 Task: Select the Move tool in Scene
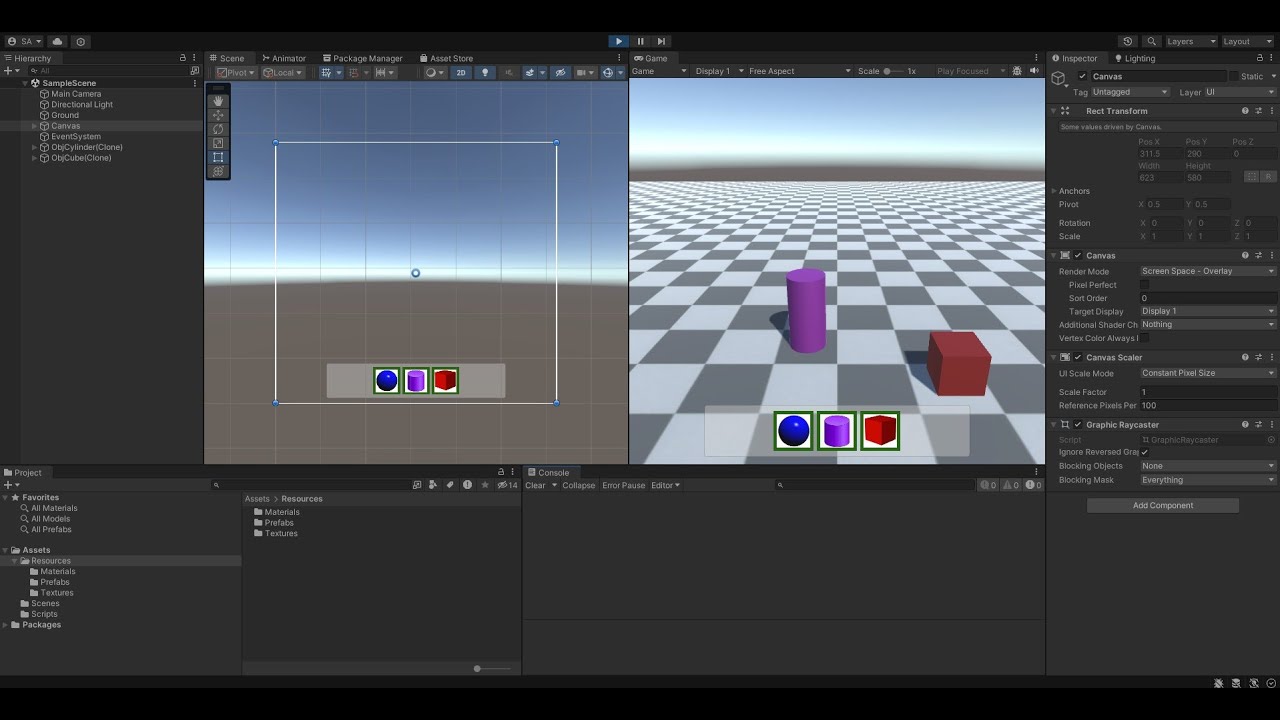[x=218, y=115]
